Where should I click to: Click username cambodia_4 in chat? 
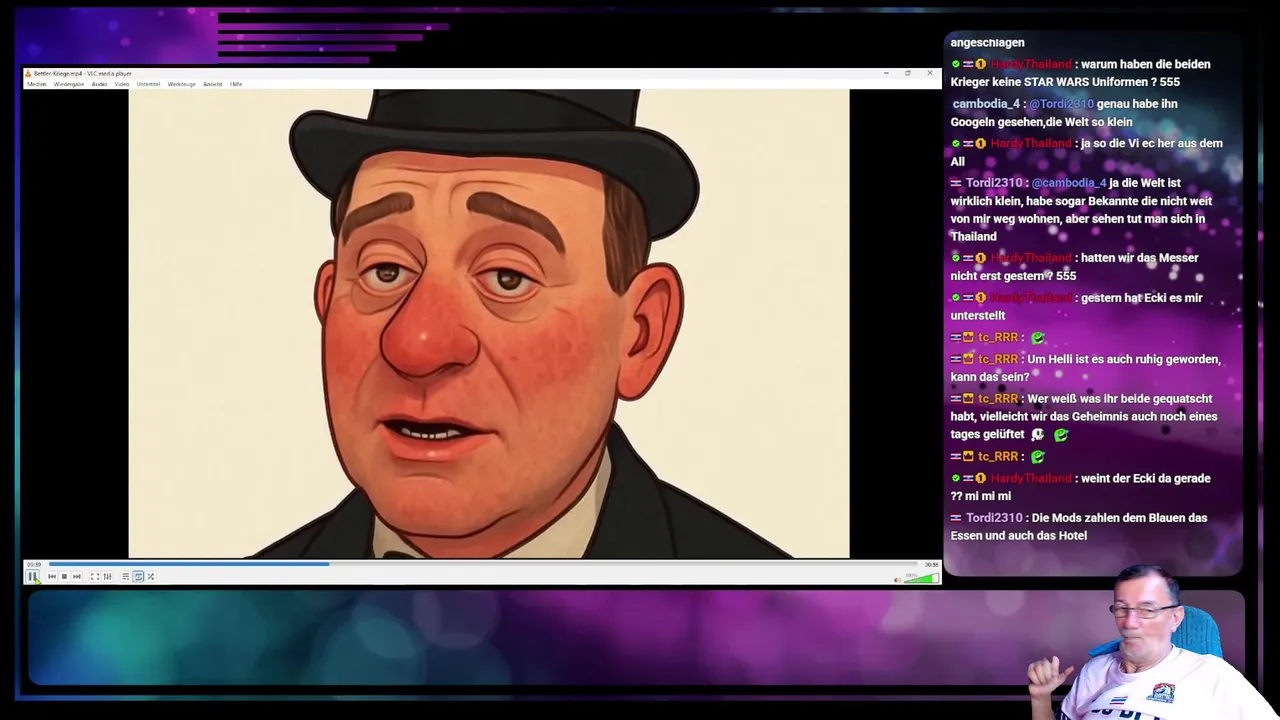point(986,104)
